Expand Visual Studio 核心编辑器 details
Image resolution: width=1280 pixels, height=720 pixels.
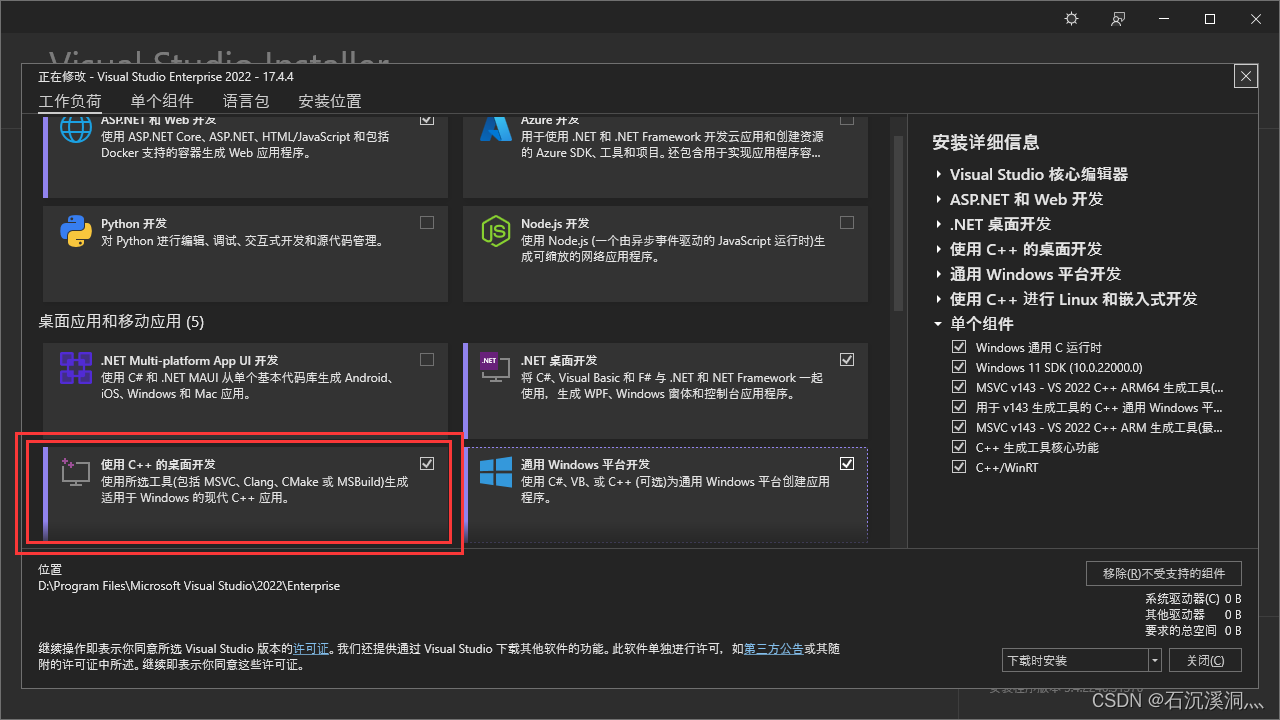point(939,174)
